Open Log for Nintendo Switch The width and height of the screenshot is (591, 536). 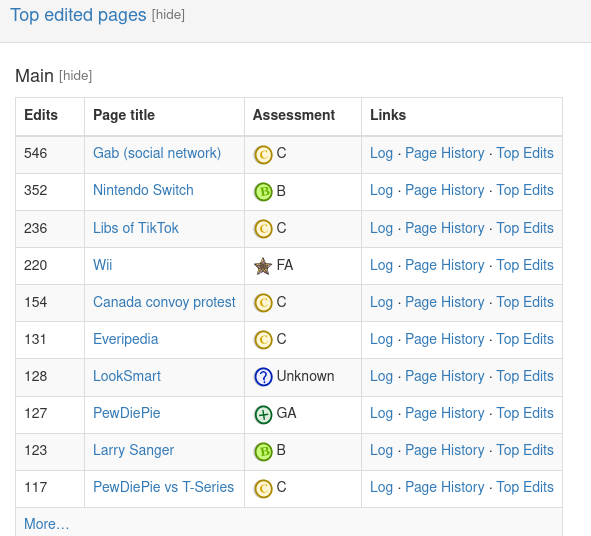coord(381,190)
